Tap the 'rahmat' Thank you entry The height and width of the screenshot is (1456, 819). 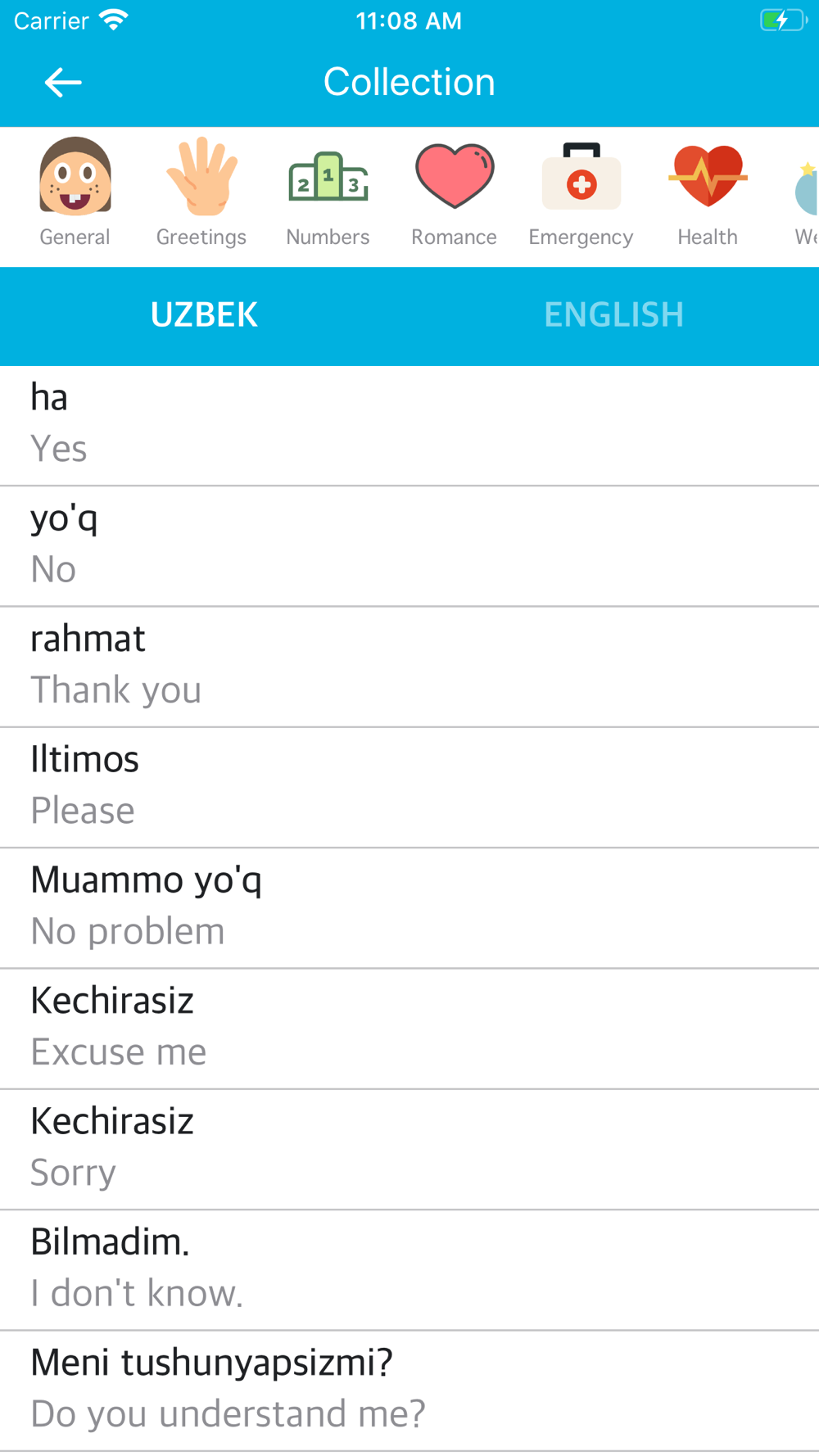(409, 667)
